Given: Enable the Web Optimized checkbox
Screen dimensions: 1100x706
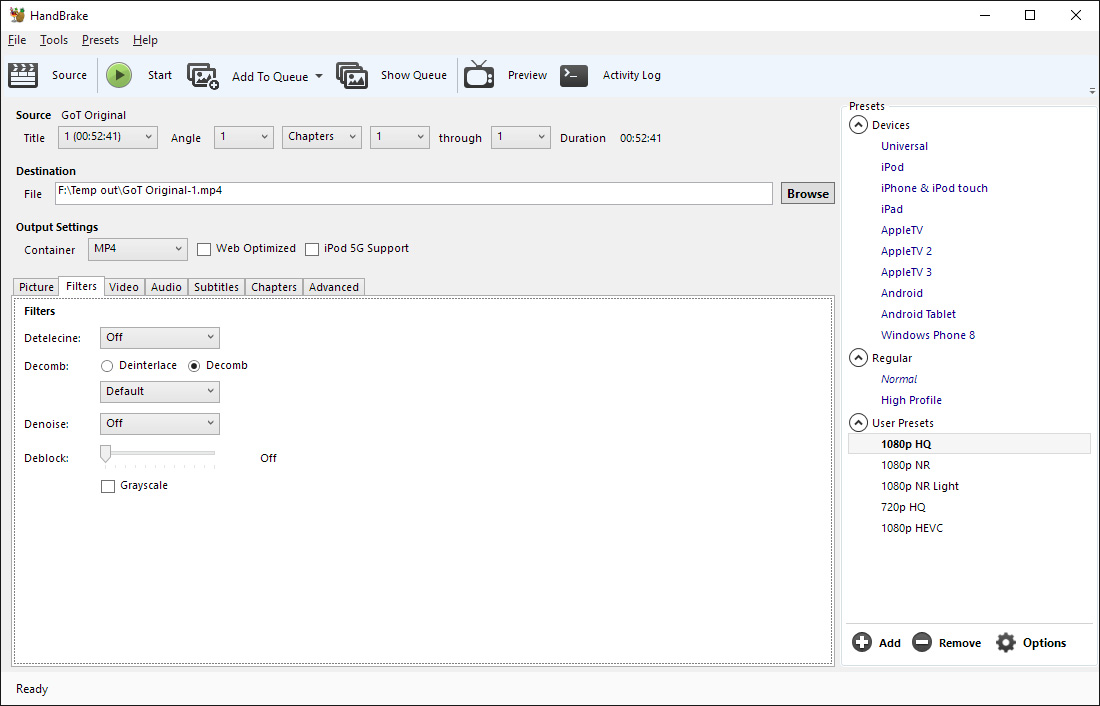Looking at the screenshot, I should 204,249.
